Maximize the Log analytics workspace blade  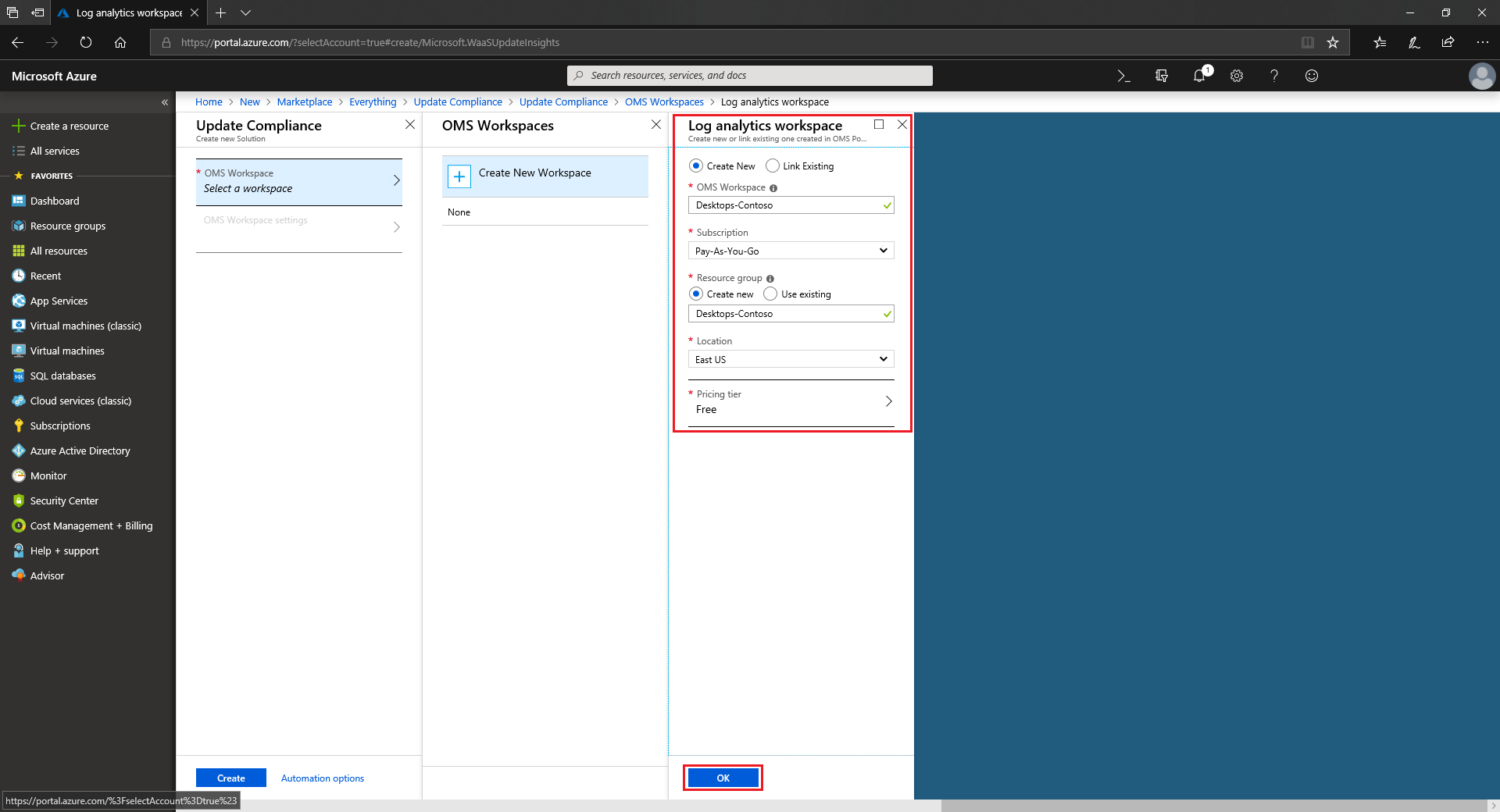879,124
